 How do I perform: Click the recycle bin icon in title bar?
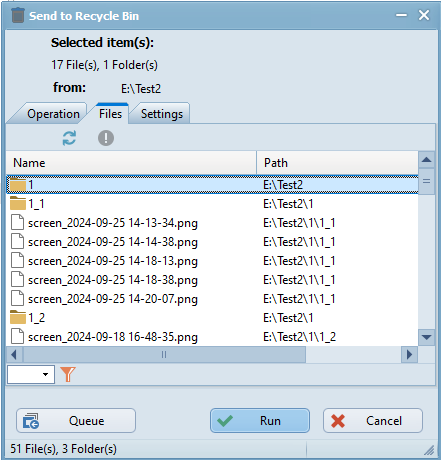18,16
